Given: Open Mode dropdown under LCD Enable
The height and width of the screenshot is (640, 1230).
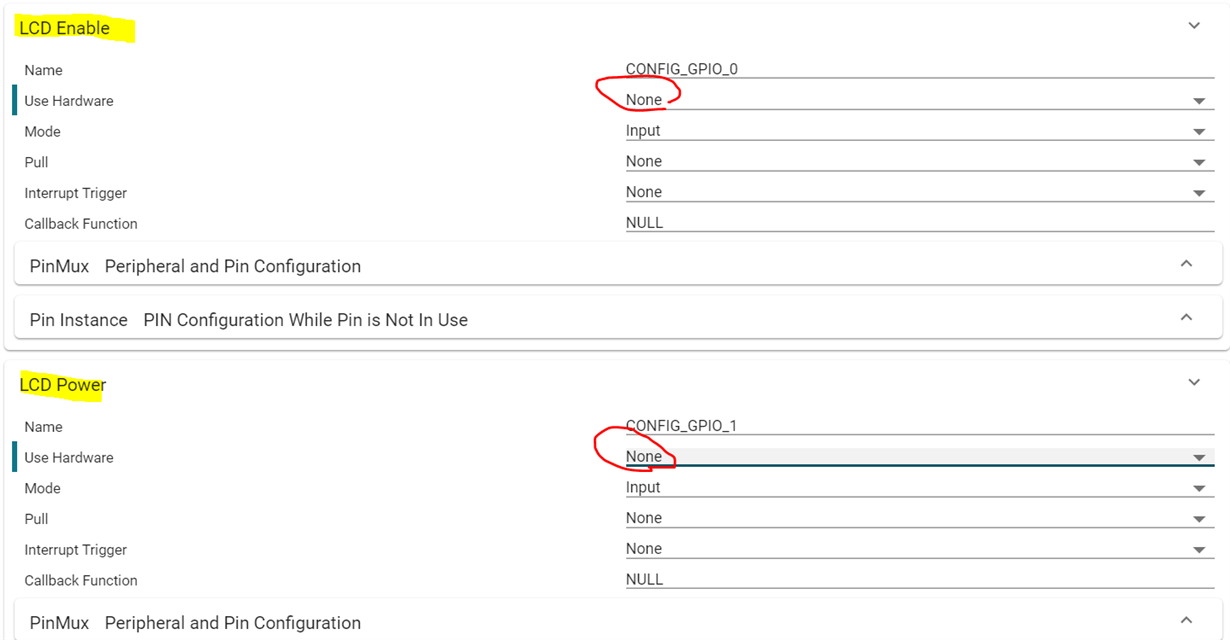Looking at the screenshot, I should (920, 131).
